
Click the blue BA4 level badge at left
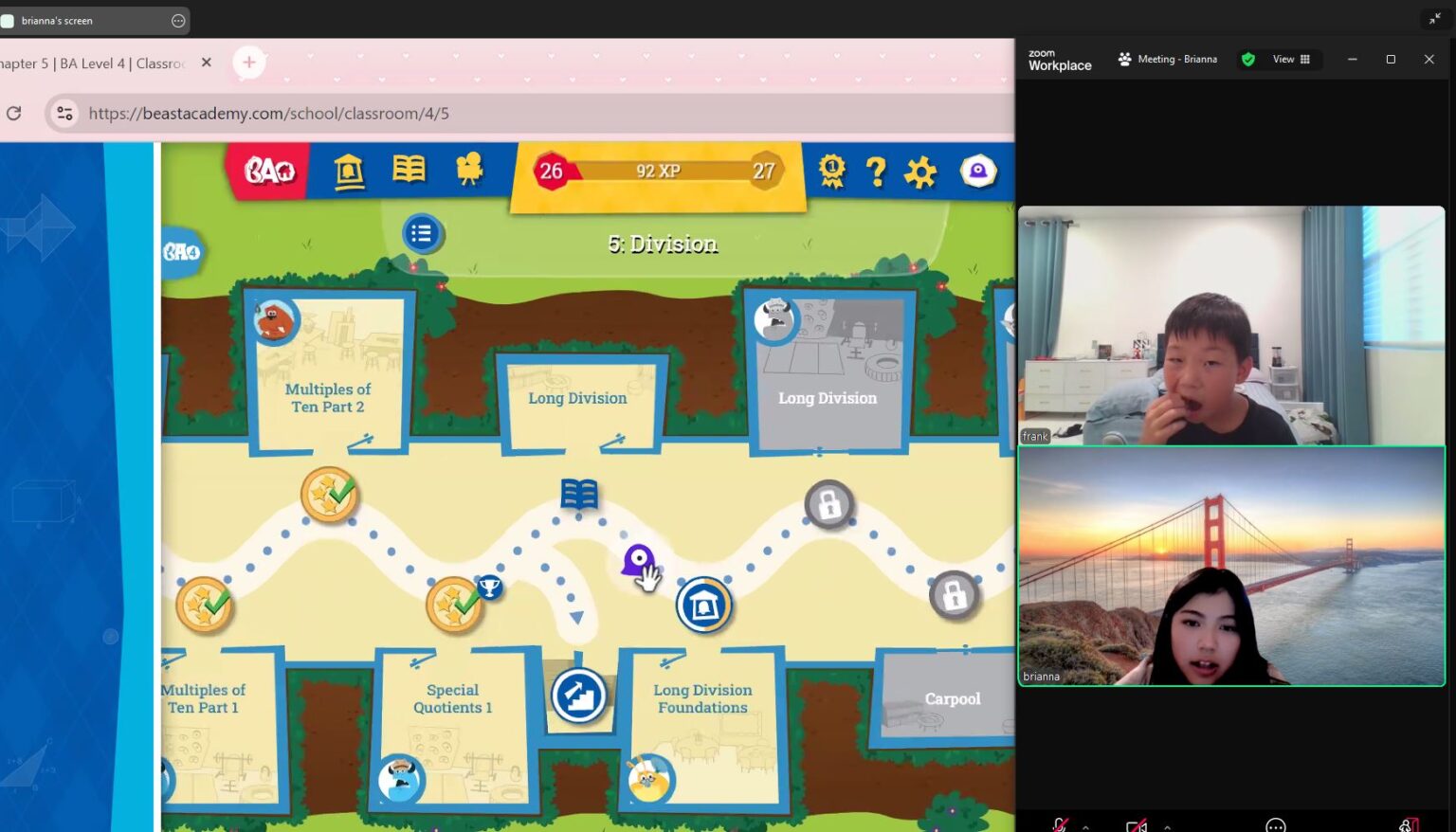pyautogui.click(x=181, y=252)
